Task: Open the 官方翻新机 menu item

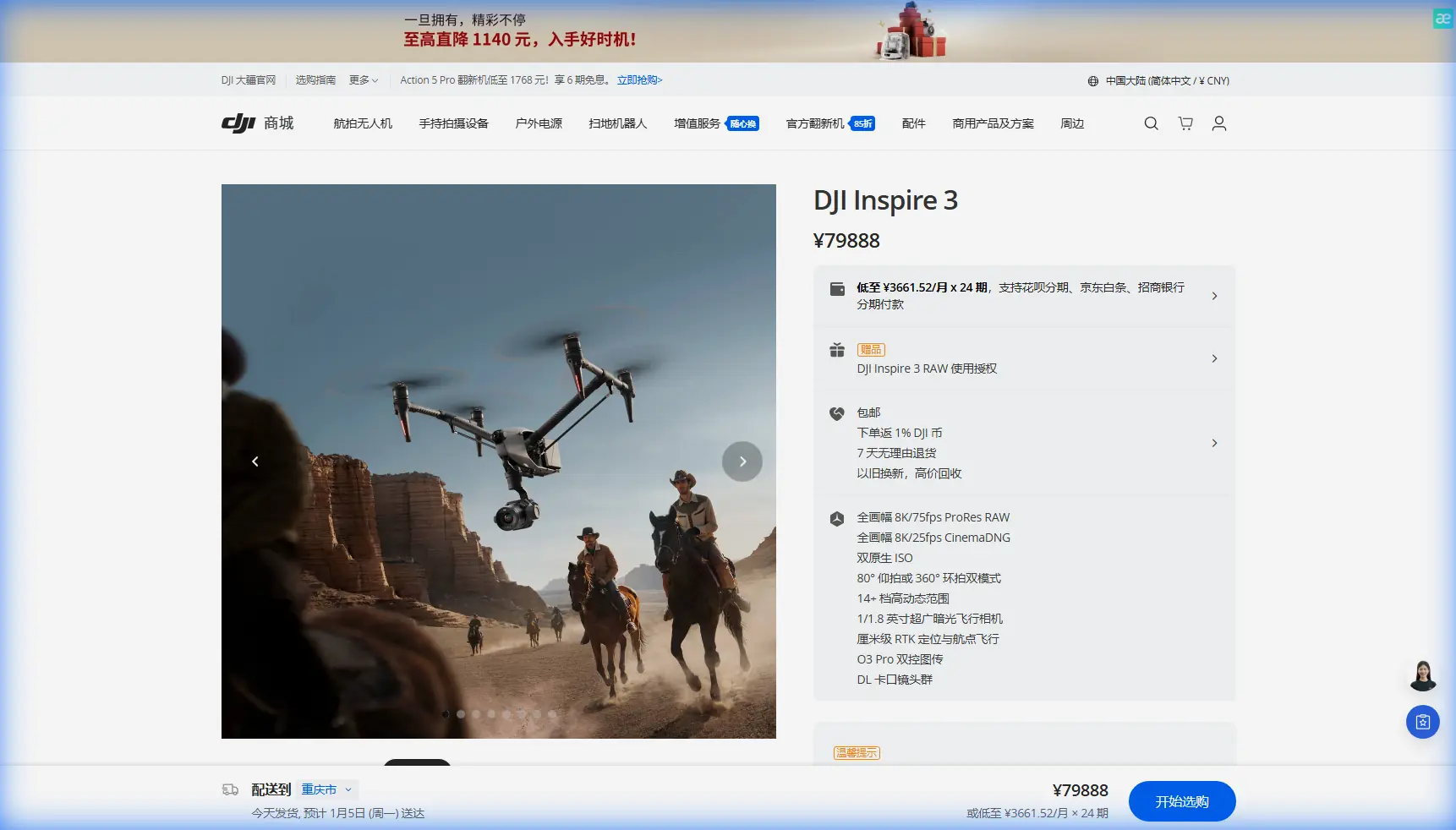Action: [814, 123]
